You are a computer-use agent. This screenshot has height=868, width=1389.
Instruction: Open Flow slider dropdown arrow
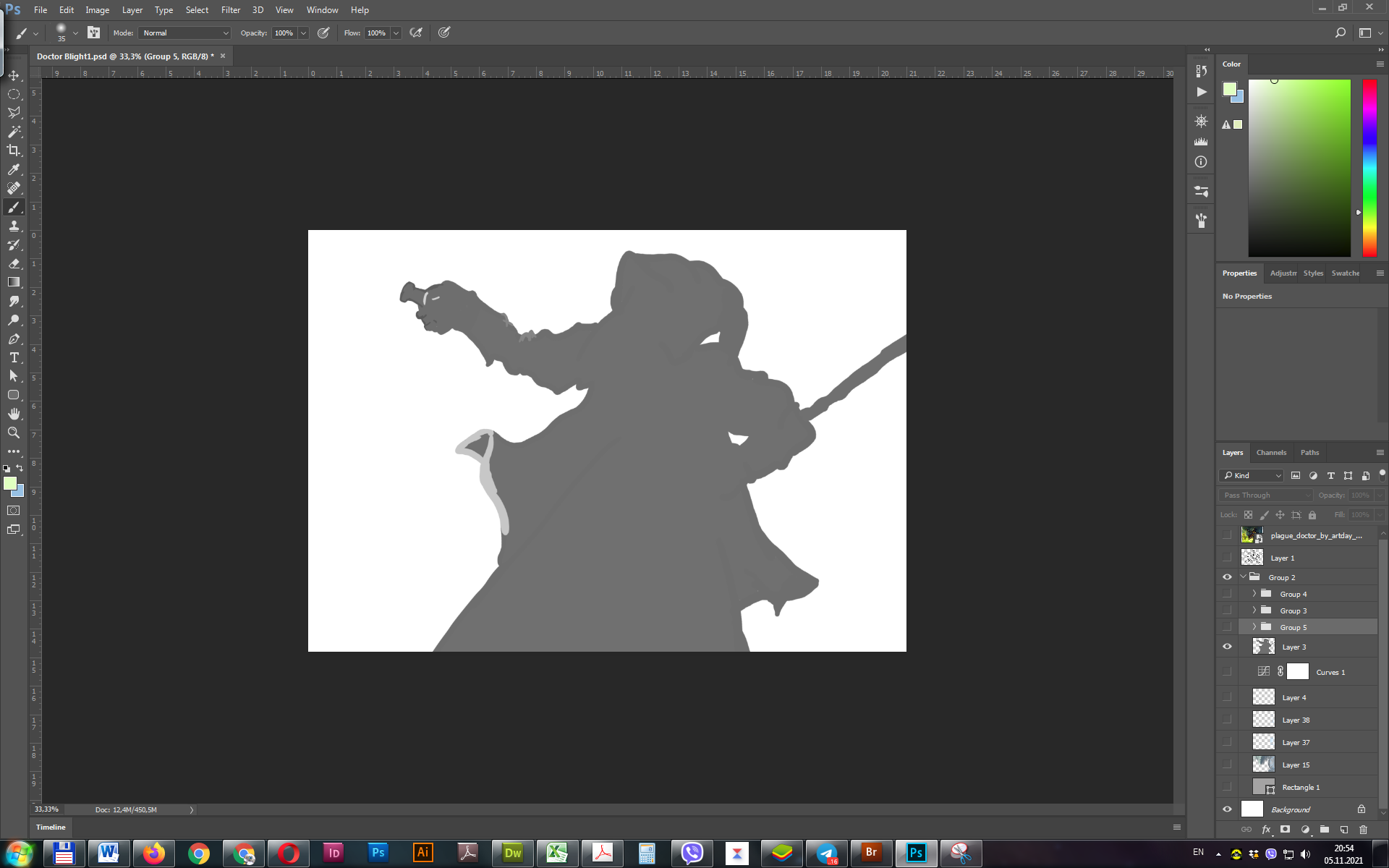coord(396,33)
